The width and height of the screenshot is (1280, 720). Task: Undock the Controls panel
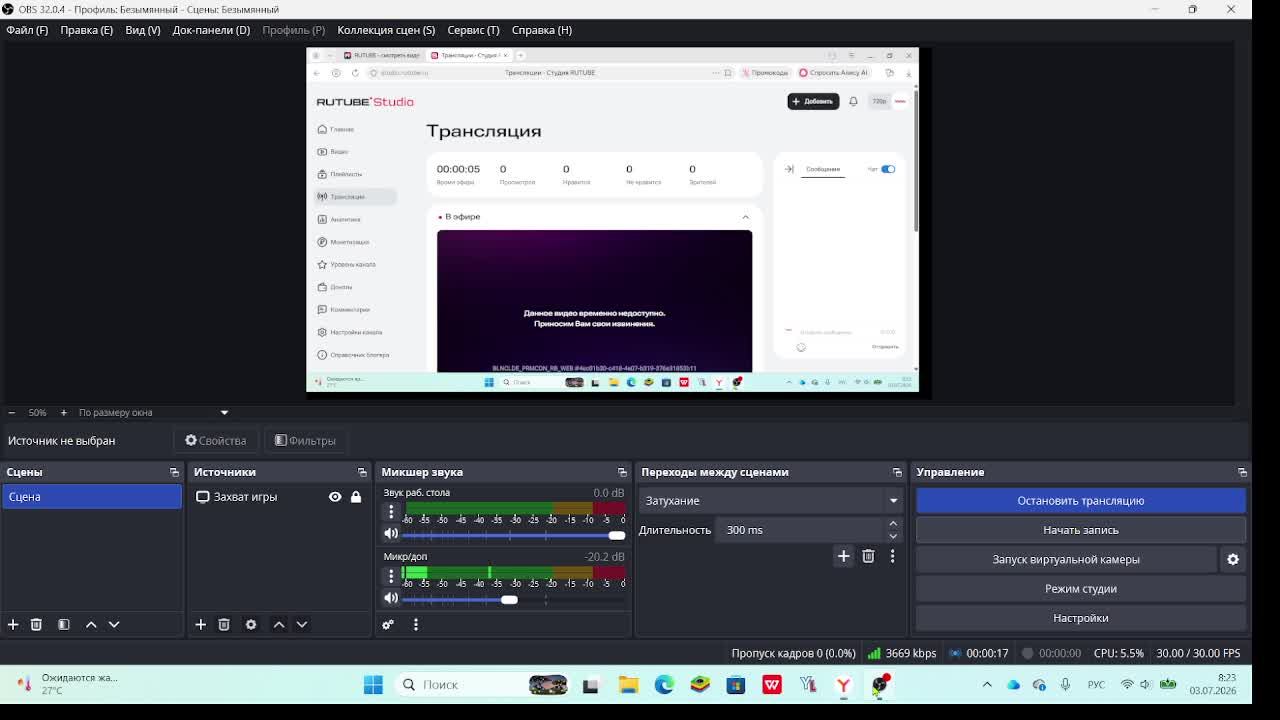pyautogui.click(x=1242, y=472)
